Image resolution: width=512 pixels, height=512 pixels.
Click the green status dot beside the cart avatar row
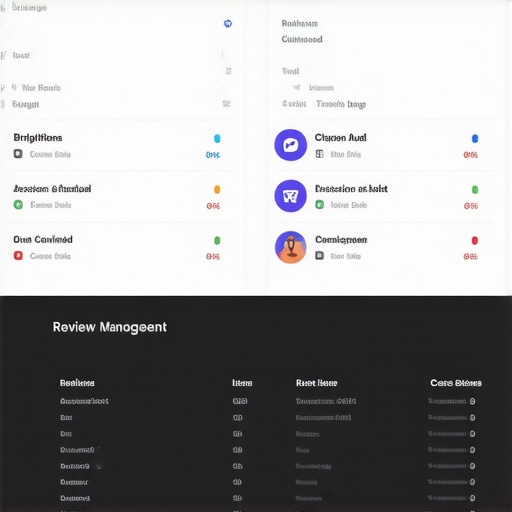475,189
